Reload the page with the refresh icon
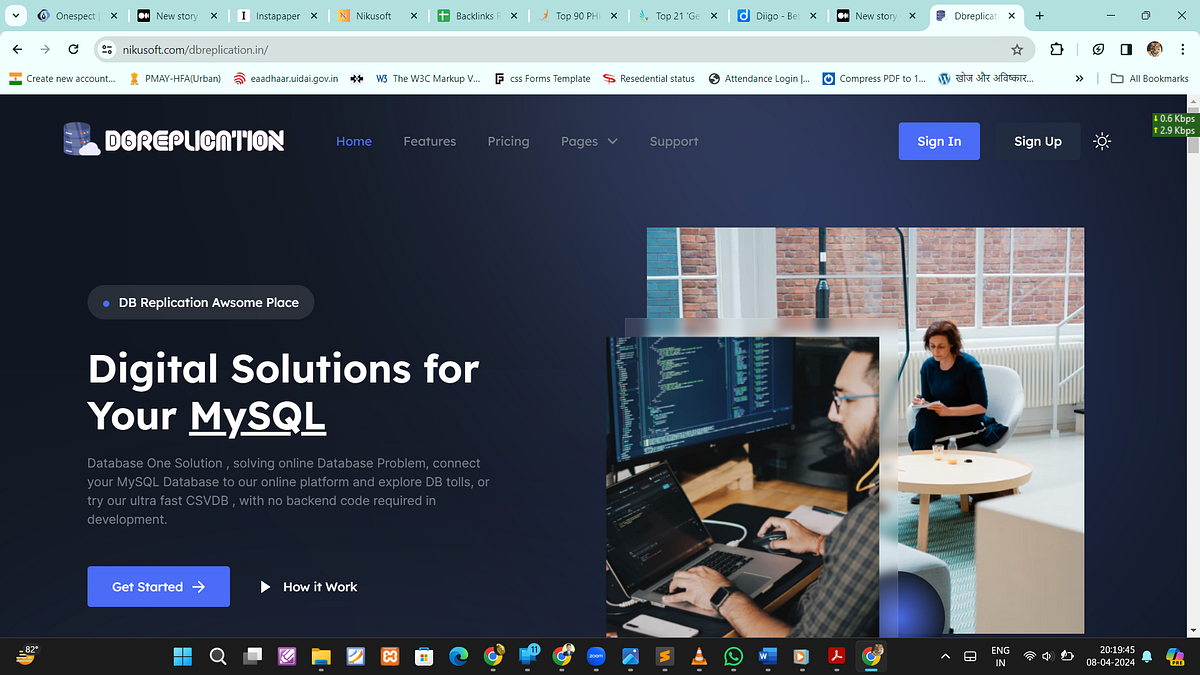The width and height of the screenshot is (1200, 675). 73,49
